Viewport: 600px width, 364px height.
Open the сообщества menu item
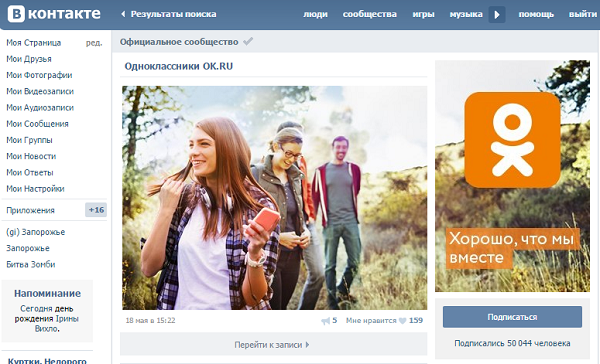(x=370, y=15)
